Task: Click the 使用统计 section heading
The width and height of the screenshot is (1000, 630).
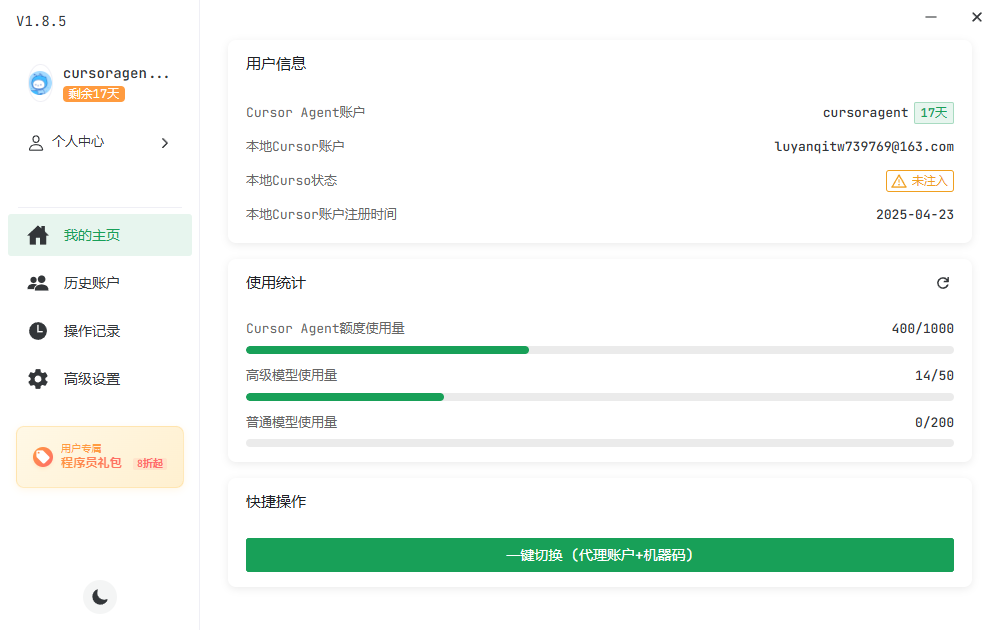Action: tap(276, 283)
